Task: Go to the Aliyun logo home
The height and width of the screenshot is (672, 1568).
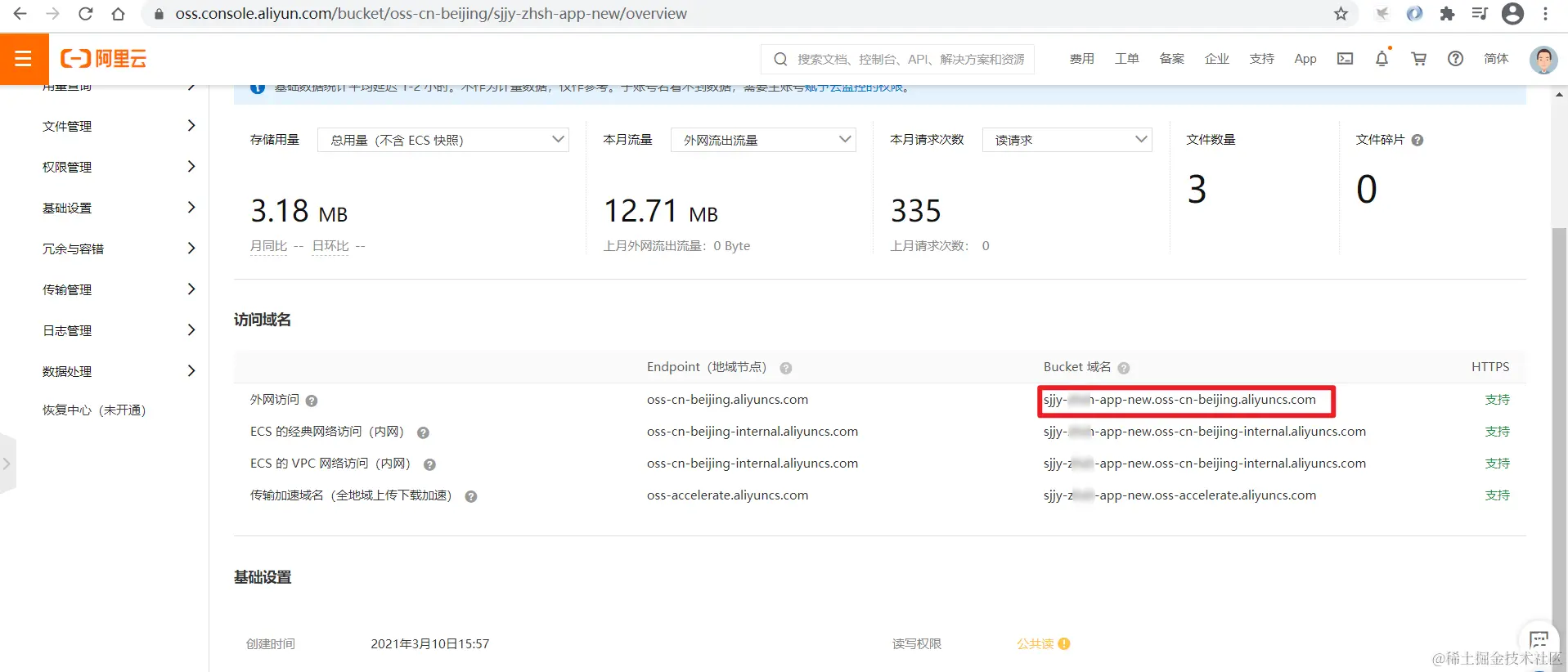Action: 104,59
